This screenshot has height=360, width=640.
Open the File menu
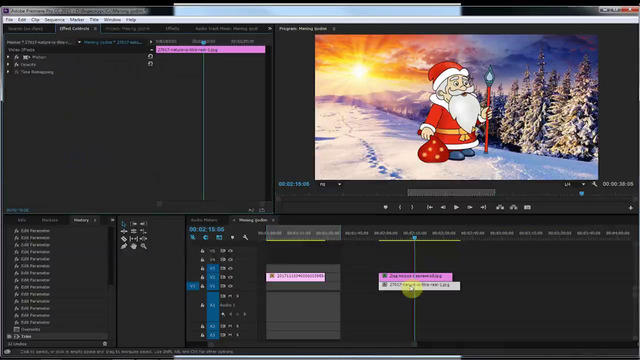[9, 20]
